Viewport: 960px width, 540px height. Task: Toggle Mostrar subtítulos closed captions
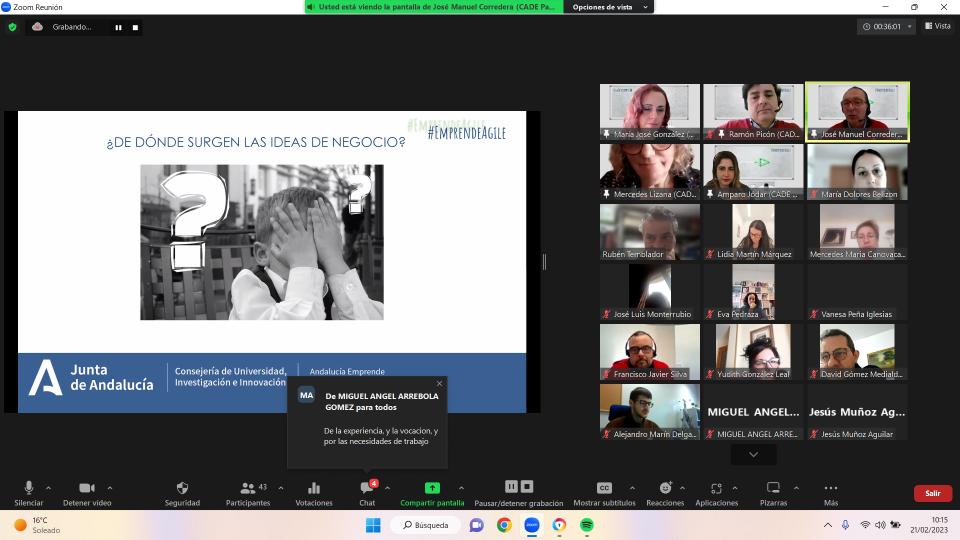604,488
